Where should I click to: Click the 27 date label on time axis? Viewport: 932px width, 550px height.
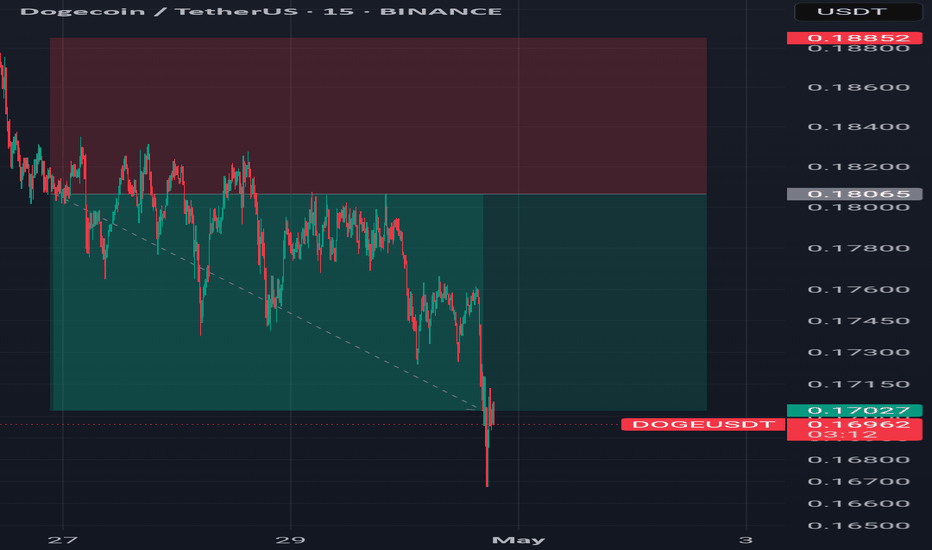(62, 540)
